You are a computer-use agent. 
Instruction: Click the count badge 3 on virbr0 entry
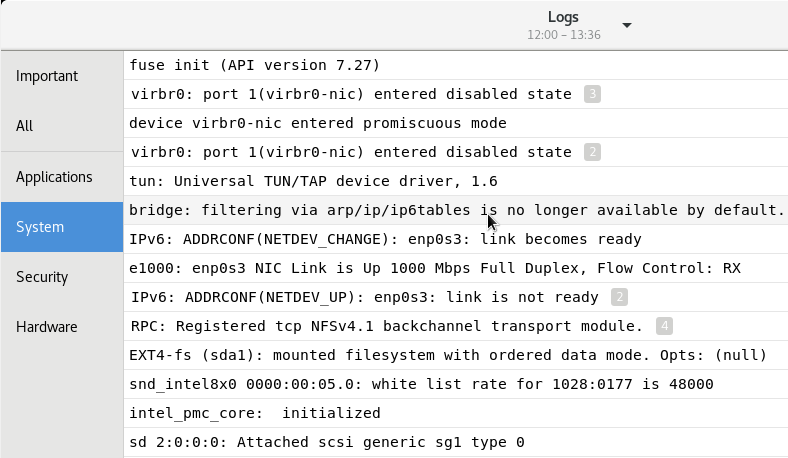pos(593,94)
